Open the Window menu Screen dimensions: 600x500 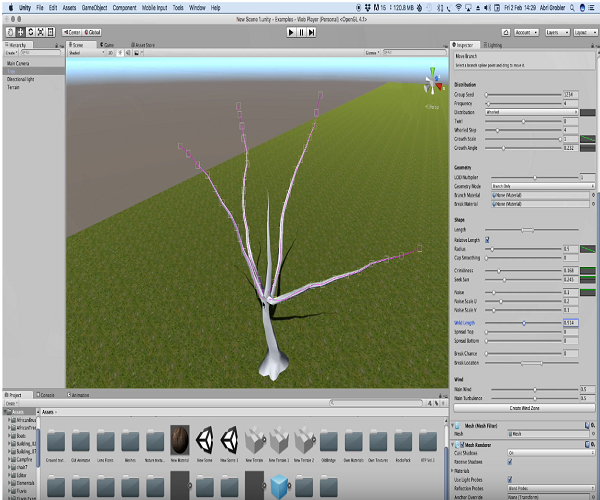click(x=197, y=8)
